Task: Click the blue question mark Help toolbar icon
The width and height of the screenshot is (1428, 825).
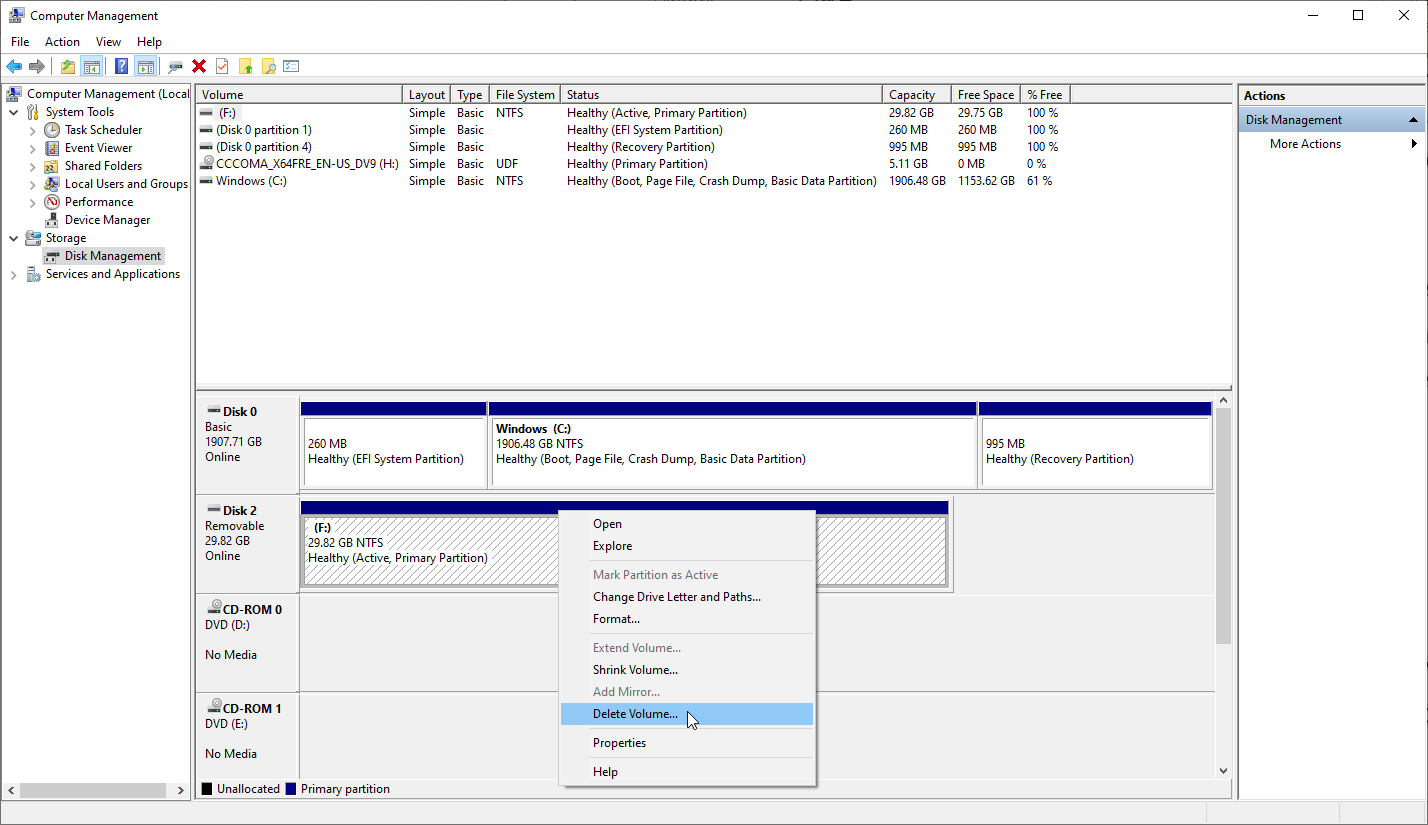Action: (x=121, y=66)
